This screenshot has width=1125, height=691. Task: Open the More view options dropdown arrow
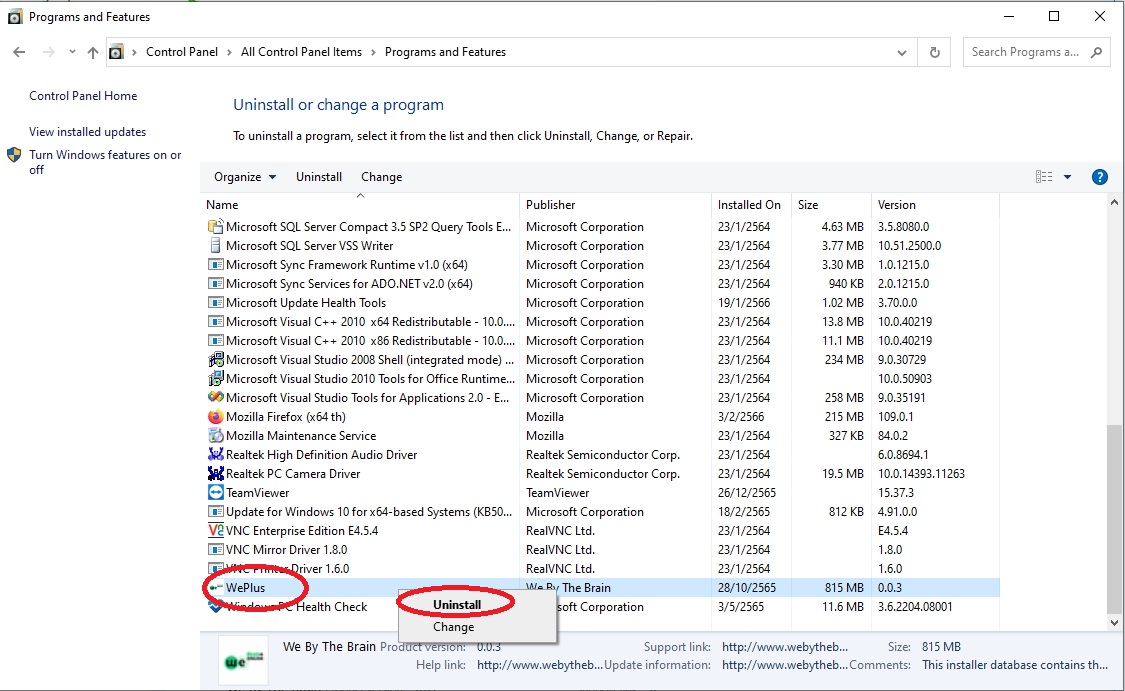[x=1068, y=177]
